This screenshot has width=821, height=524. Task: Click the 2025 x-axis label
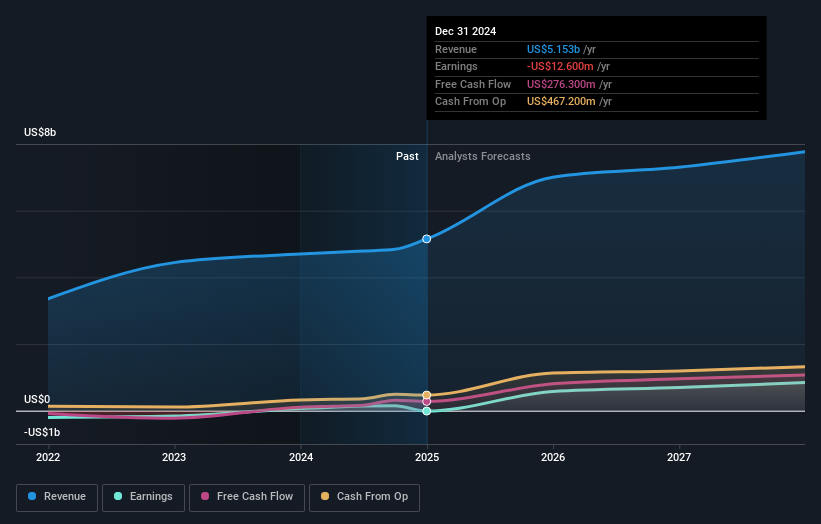pos(427,457)
